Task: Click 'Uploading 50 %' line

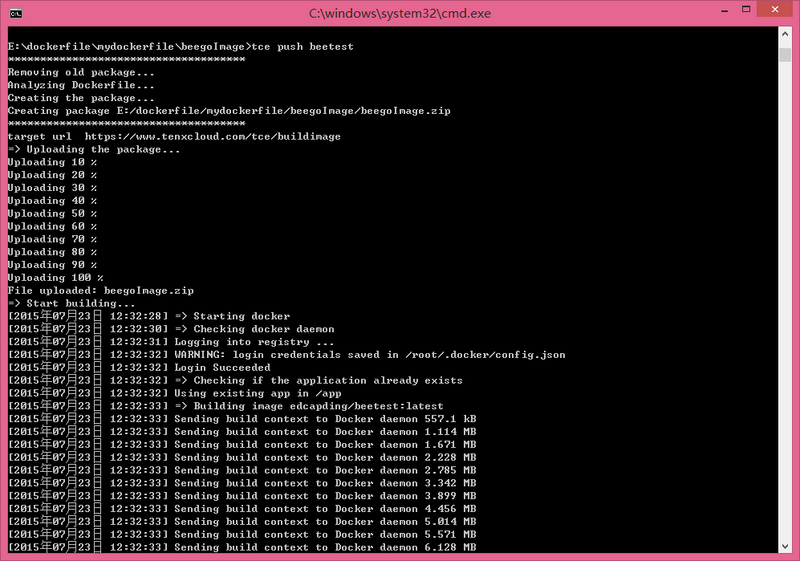Action: pyautogui.click(x=52, y=213)
